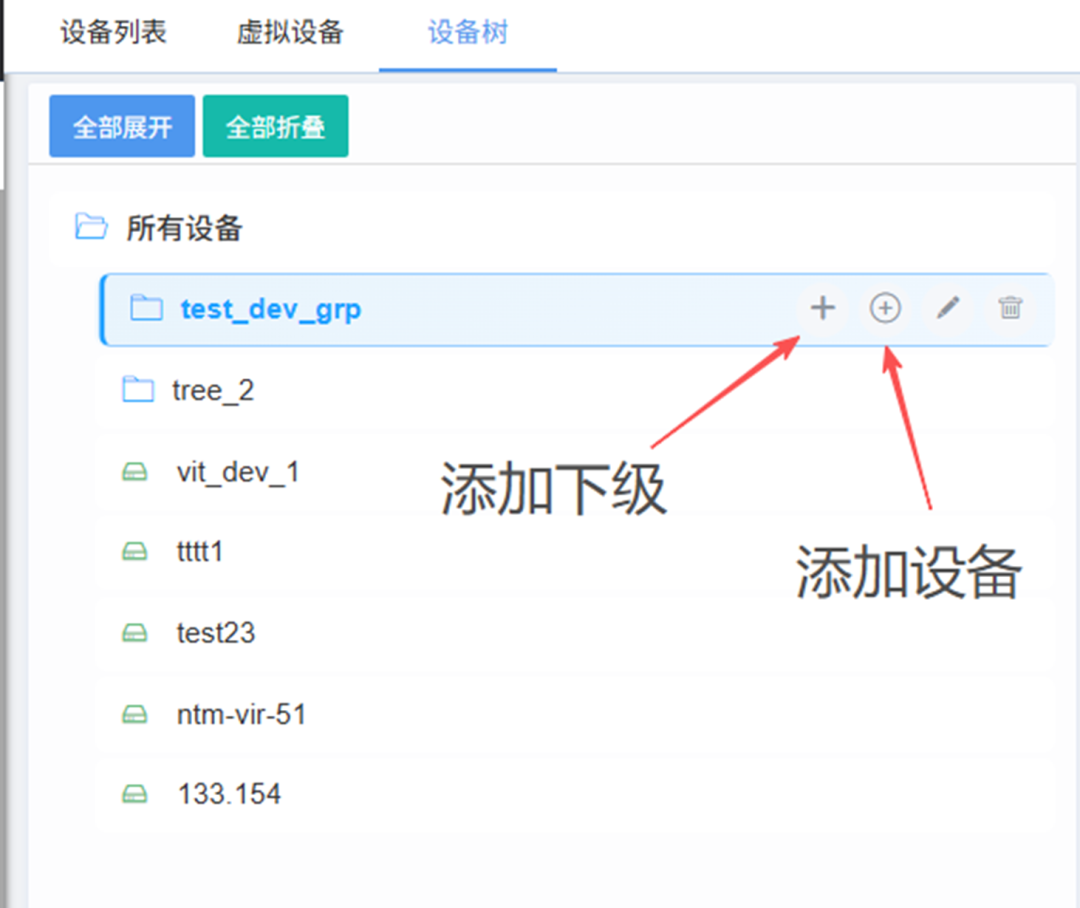
Task: Select the test_dev_grp group node
Action: (577, 309)
